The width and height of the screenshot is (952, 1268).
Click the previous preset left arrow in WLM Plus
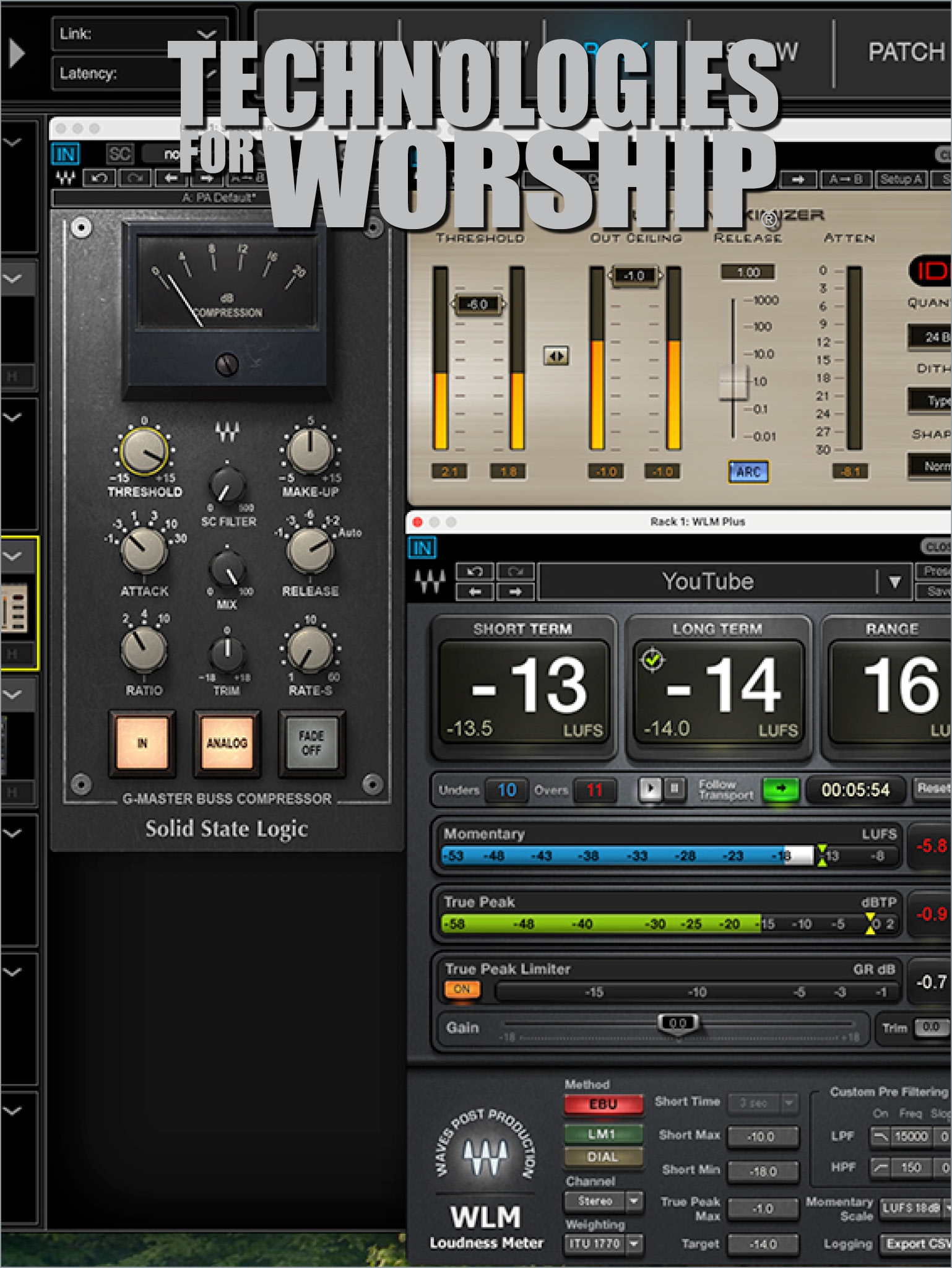(474, 592)
